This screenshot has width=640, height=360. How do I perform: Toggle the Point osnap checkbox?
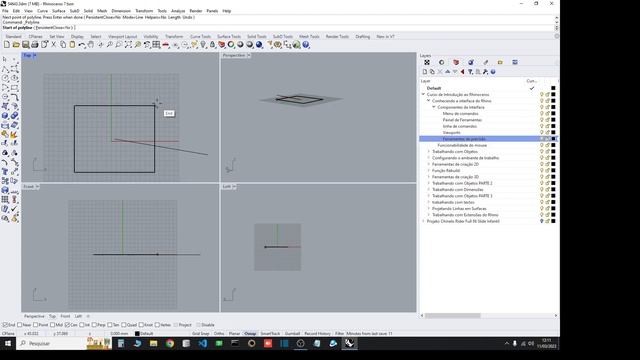click(x=36, y=325)
